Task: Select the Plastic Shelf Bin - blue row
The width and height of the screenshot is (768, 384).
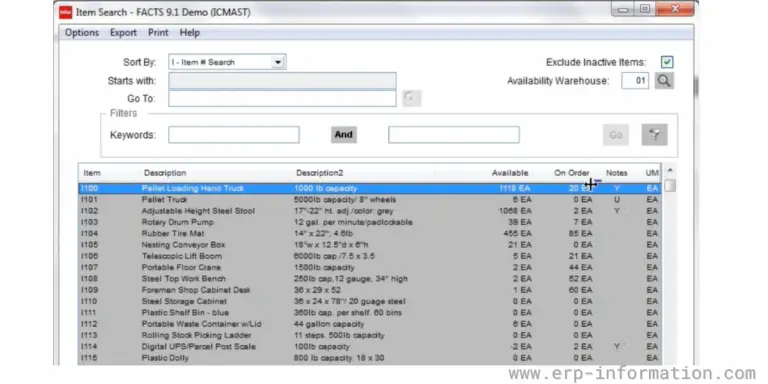Action: click(370, 312)
